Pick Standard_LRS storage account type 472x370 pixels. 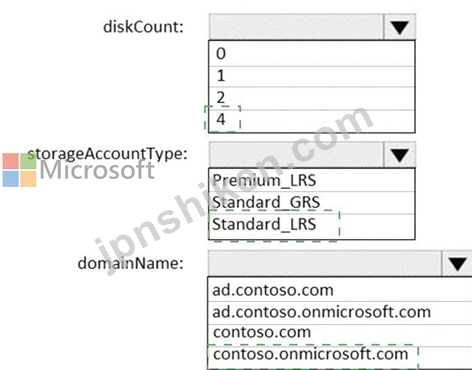pyautogui.click(x=312, y=226)
